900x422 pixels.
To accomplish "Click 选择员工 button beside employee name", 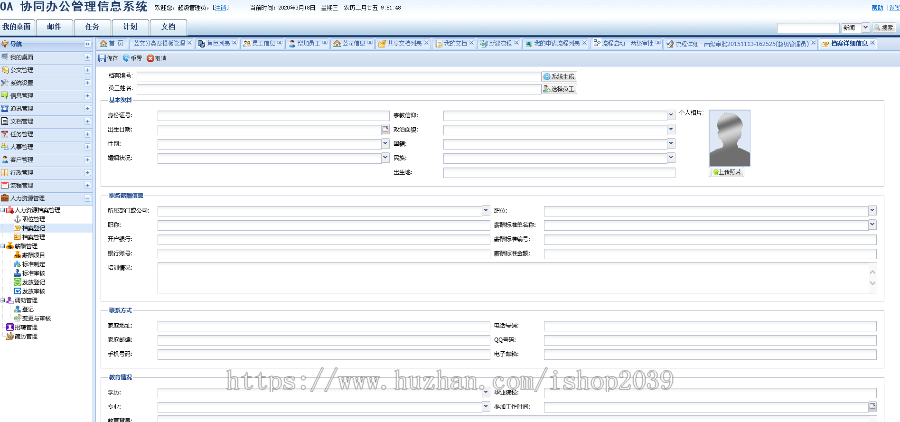I will (x=559, y=89).
